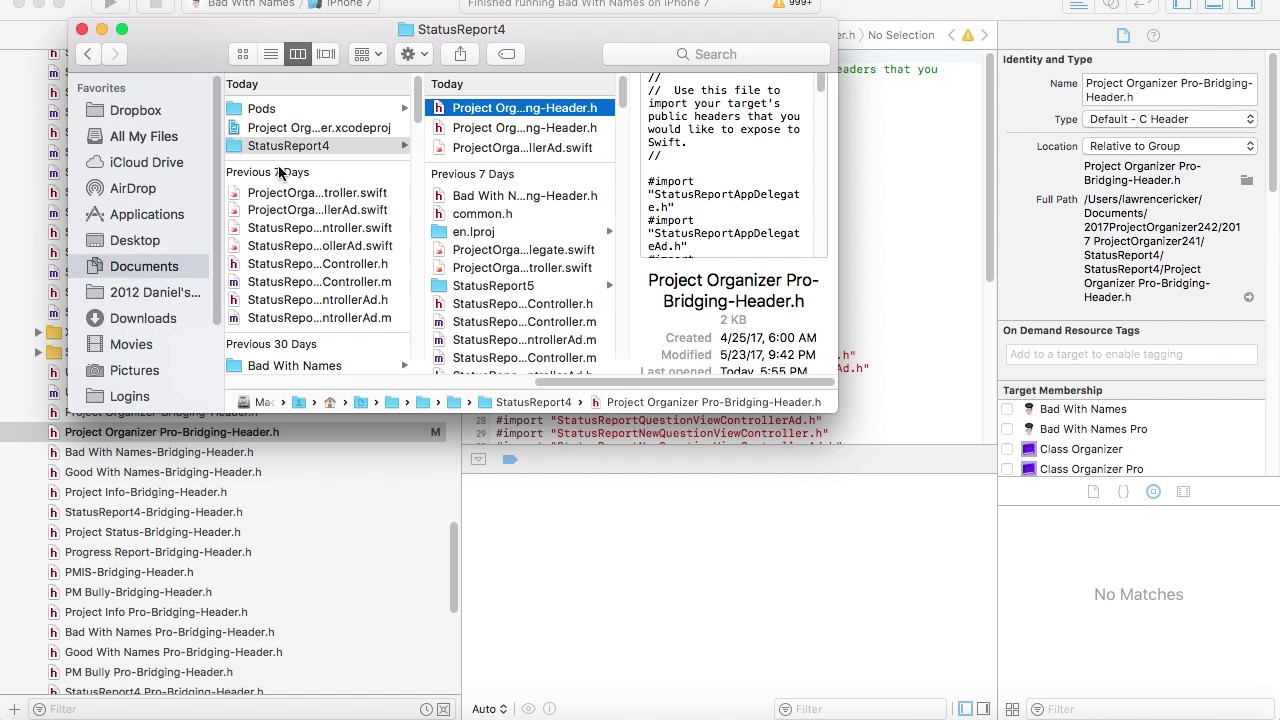
Task: Open the Auto variables scope dropdown
Action: pyautogui.click(x=490, y=709)
